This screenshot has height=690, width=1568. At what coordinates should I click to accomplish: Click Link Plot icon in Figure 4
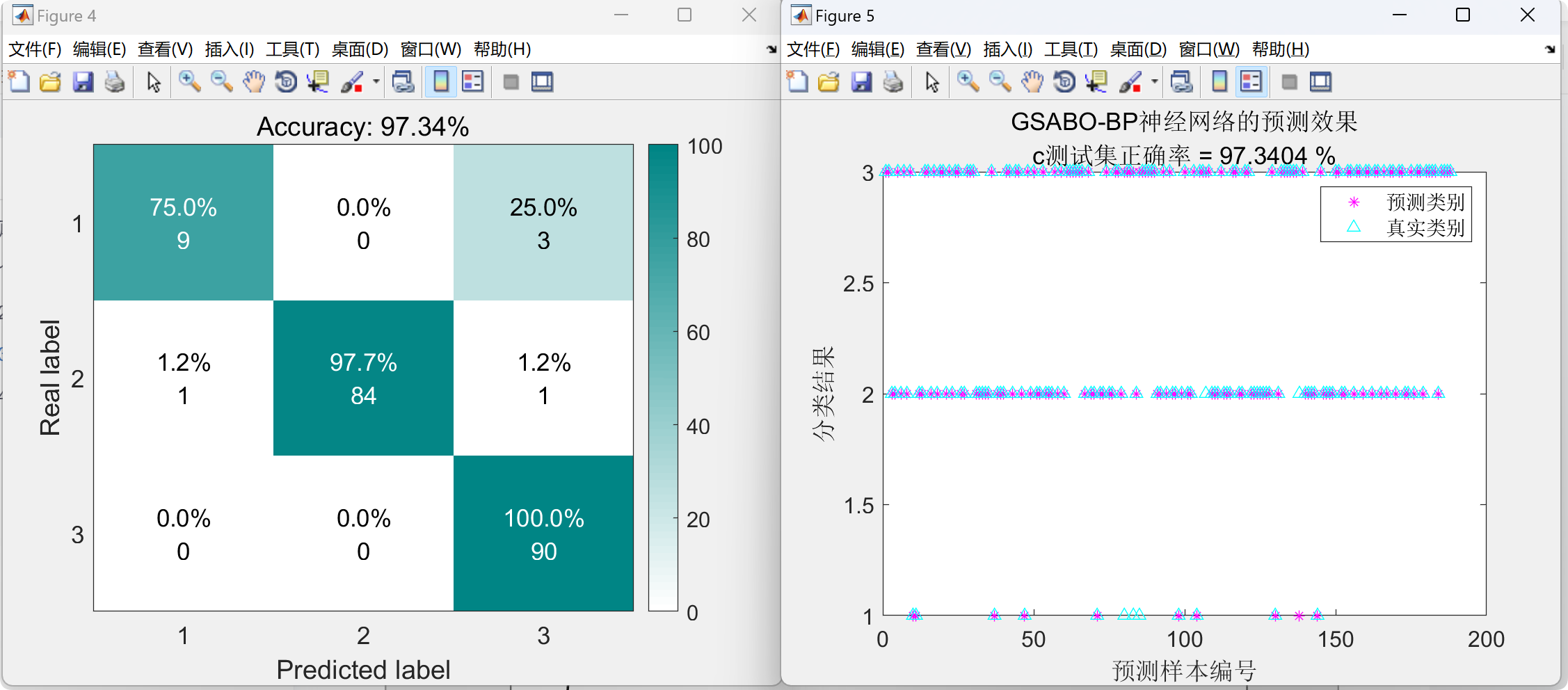point(403,82)
